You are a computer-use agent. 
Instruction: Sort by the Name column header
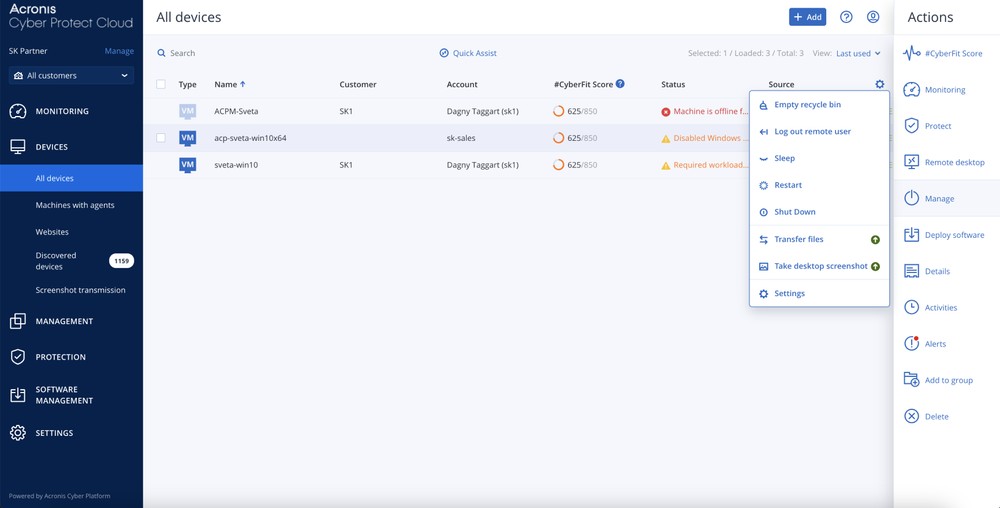230,84
